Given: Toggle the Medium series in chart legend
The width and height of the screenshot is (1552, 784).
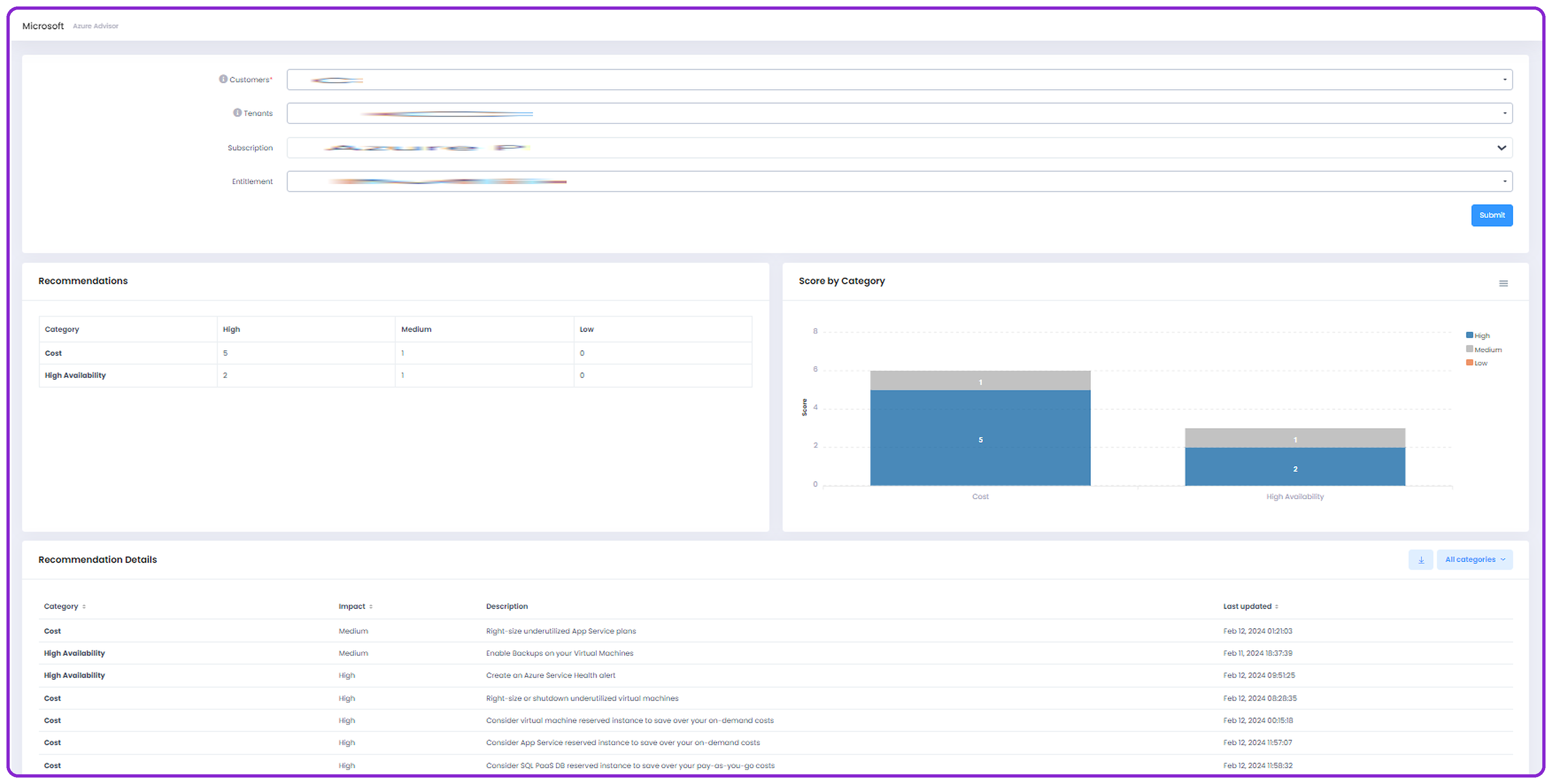Looking at the screenshot, I should (1484, 349).
